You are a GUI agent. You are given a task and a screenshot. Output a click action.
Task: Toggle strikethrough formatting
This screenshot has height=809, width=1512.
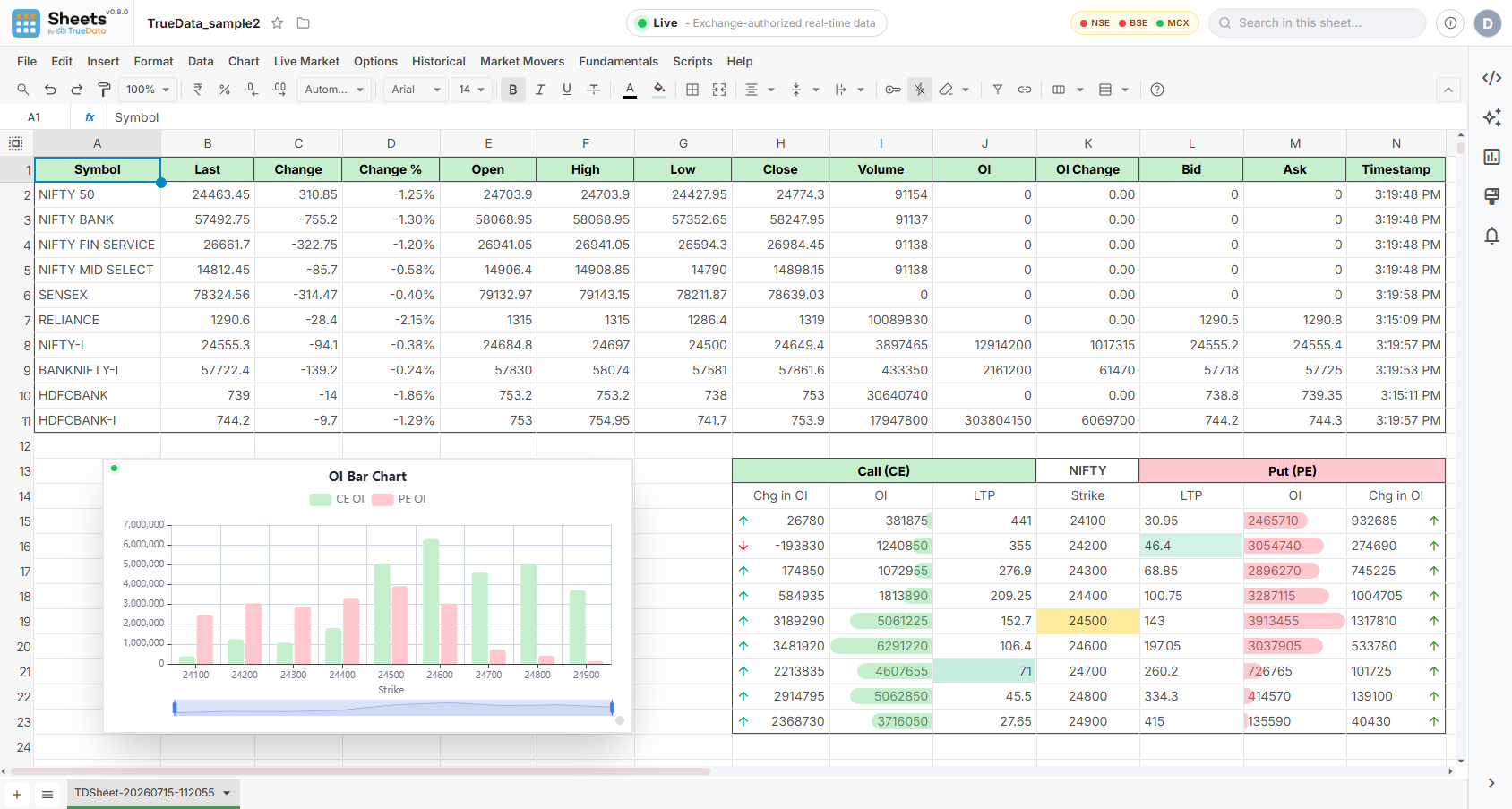click(x=594, y=90)
